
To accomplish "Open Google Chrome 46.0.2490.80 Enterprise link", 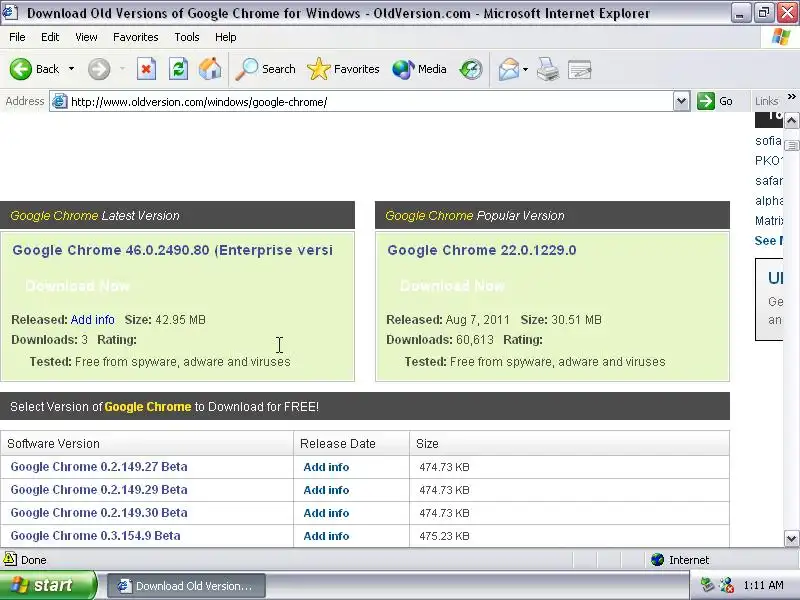I will click(172, 250).
